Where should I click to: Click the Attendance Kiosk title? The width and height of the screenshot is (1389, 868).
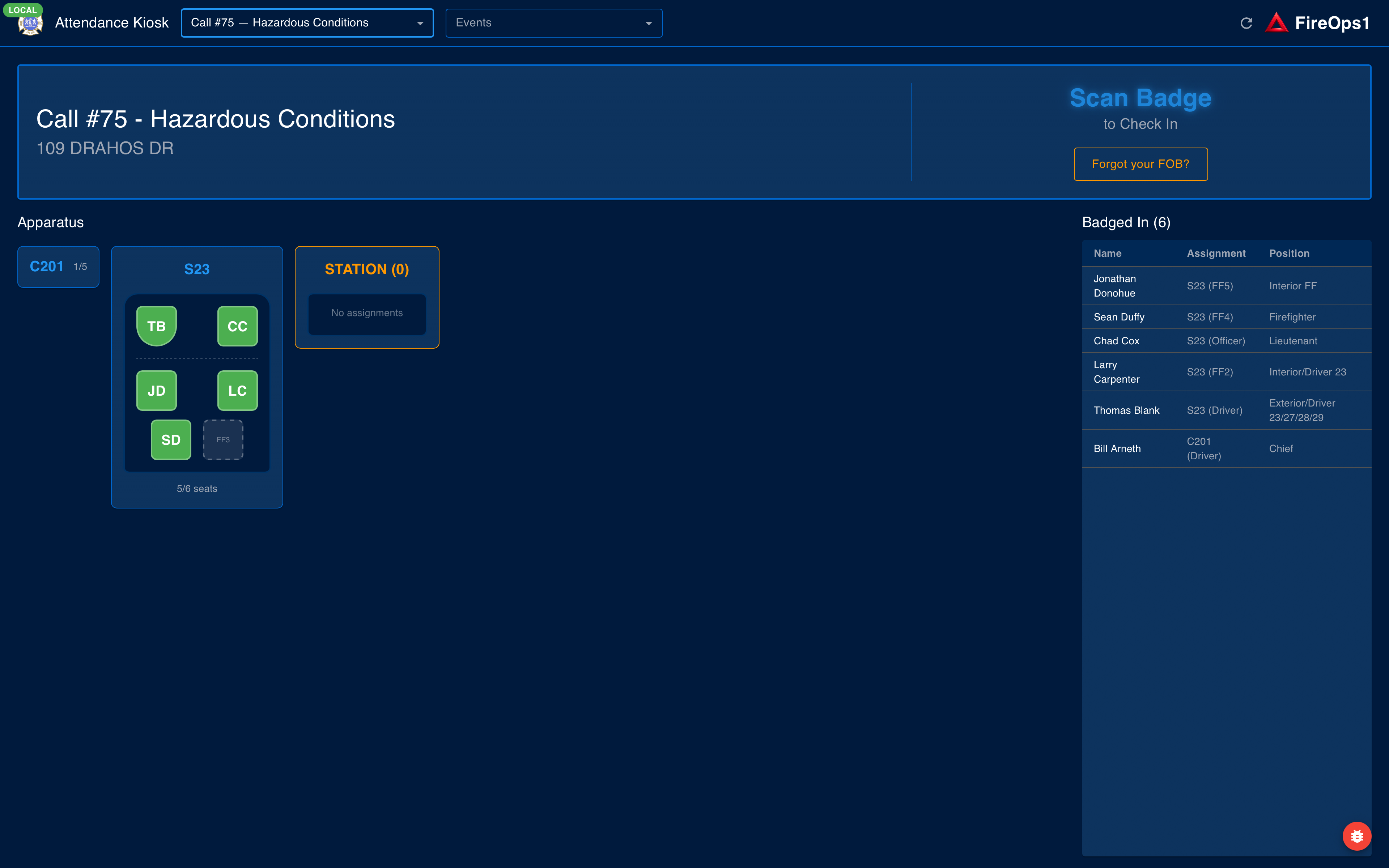(x=112, y=23)
